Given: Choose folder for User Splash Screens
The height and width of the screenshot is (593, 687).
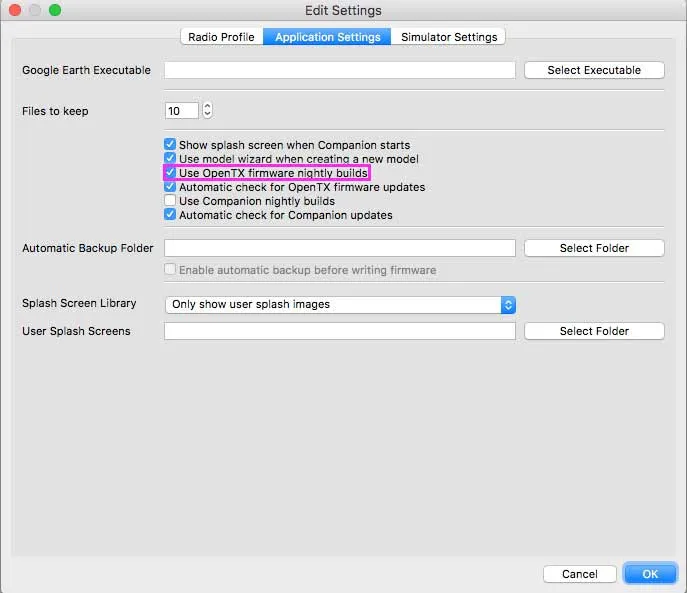Looking at the screenshot, I should 593,331.
